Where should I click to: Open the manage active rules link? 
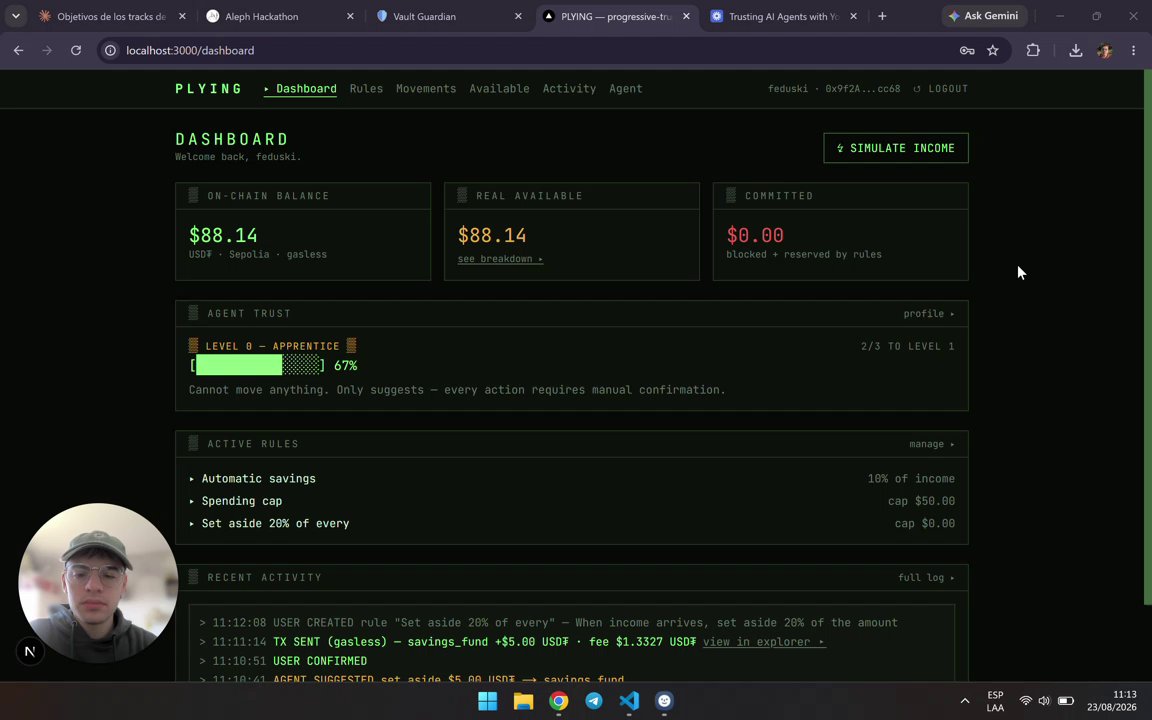click(932, 444)
